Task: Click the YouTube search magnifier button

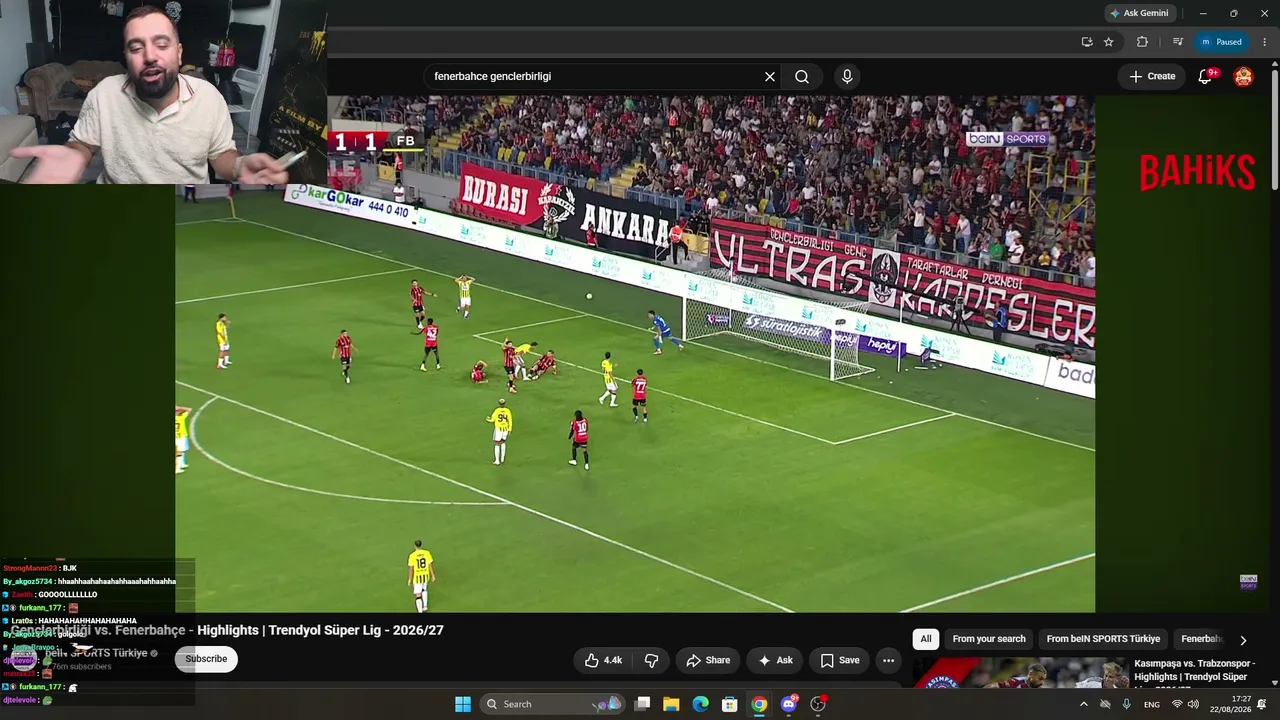Action: pyautogui.click(x=802, y=77)
